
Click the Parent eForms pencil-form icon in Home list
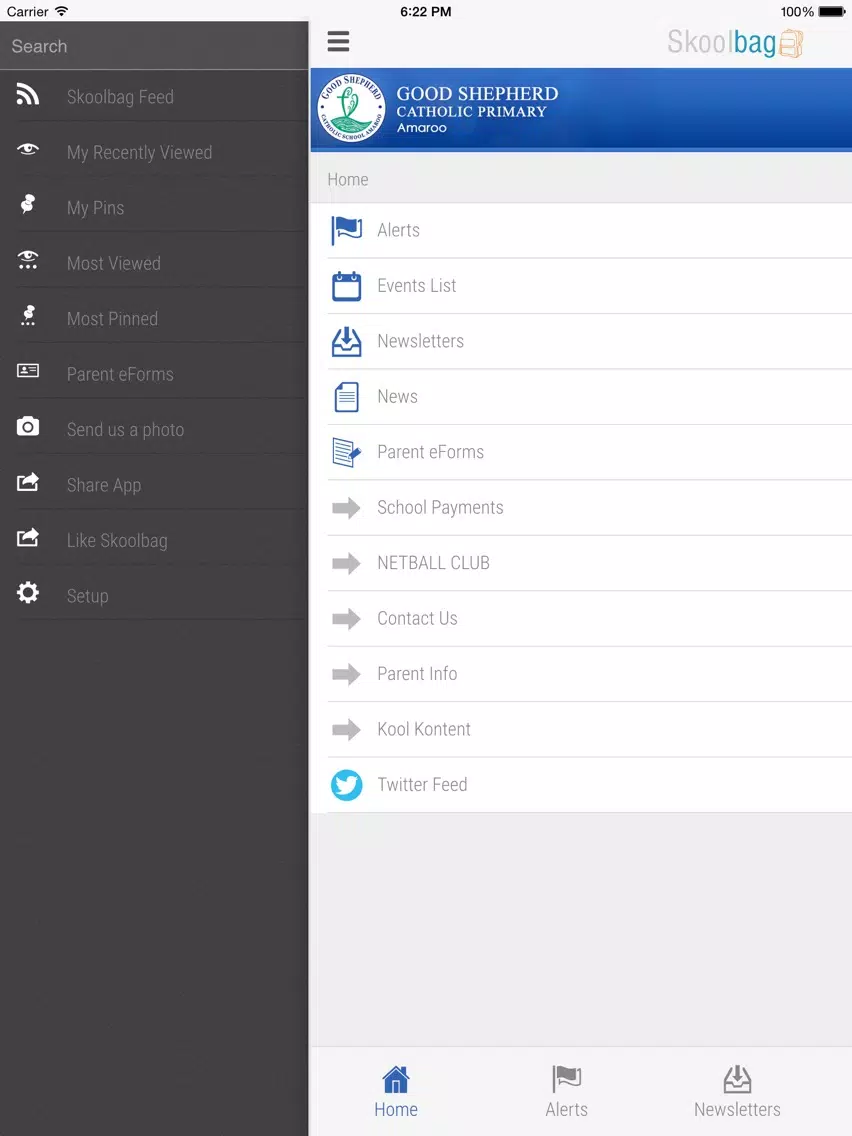click(346, 452)
